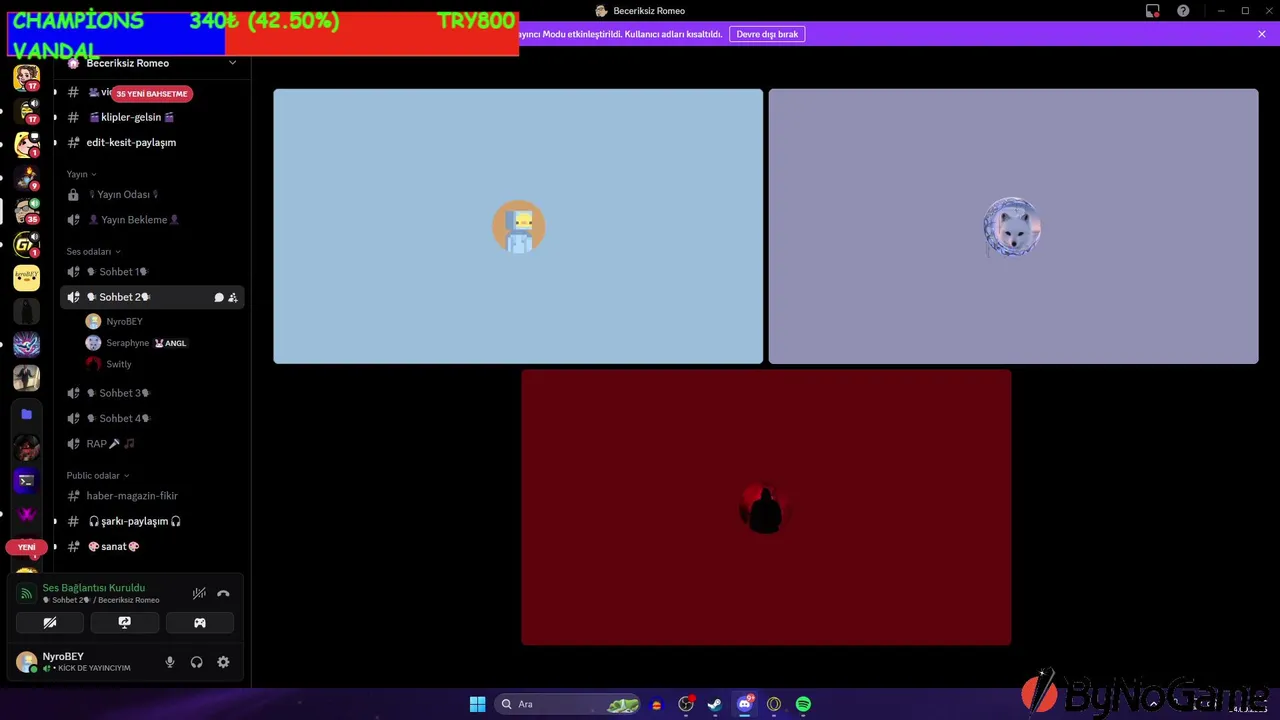Start an activity with the game controller icon
1280x720 pixels.
pyautogui.click(x=199, y=622)
